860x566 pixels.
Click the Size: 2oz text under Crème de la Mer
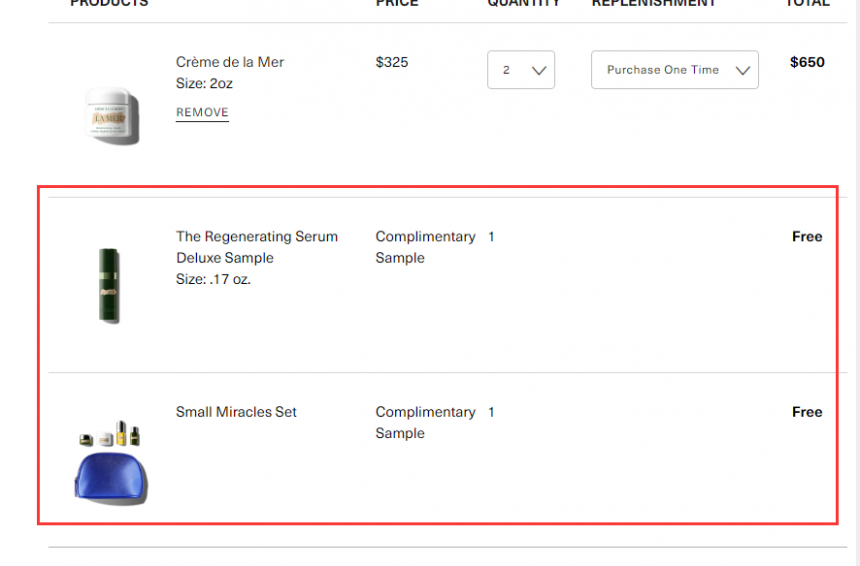tap(204, 83)
